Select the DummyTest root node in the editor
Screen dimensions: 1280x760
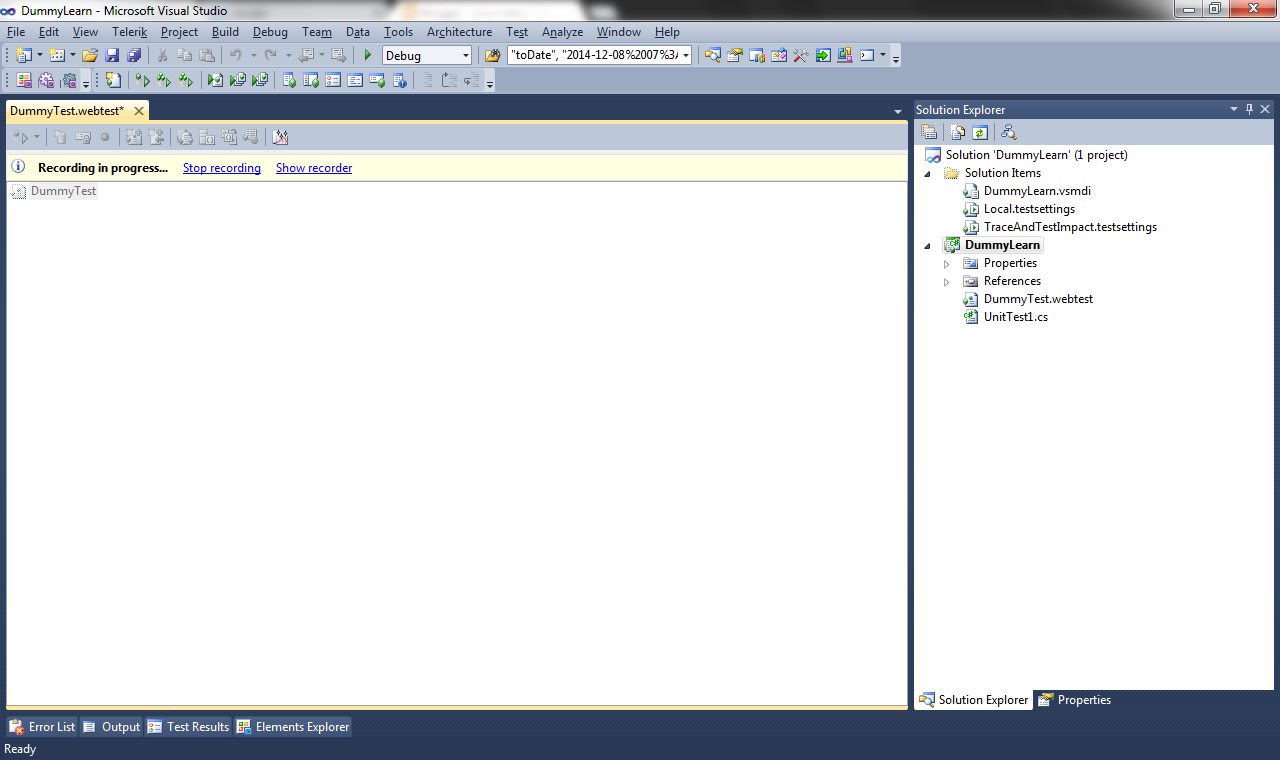(x=63, y=191)
